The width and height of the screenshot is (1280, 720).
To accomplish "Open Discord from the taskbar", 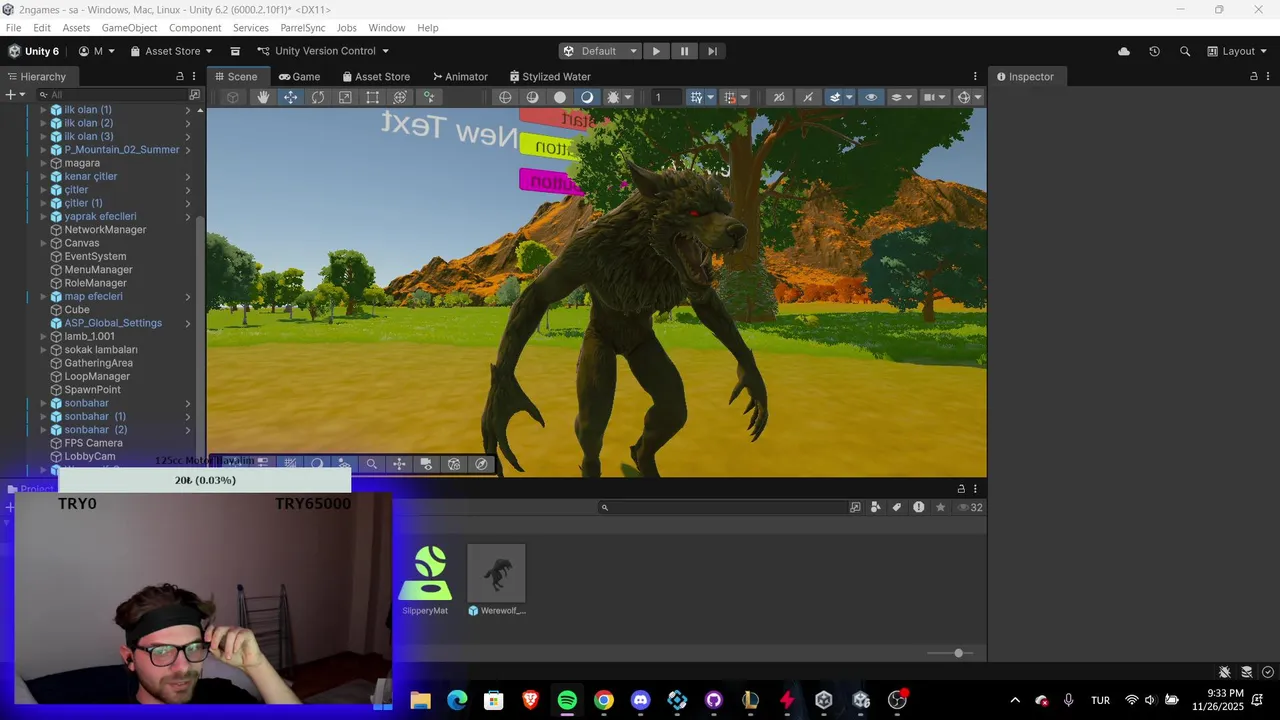I will point(640,700).
